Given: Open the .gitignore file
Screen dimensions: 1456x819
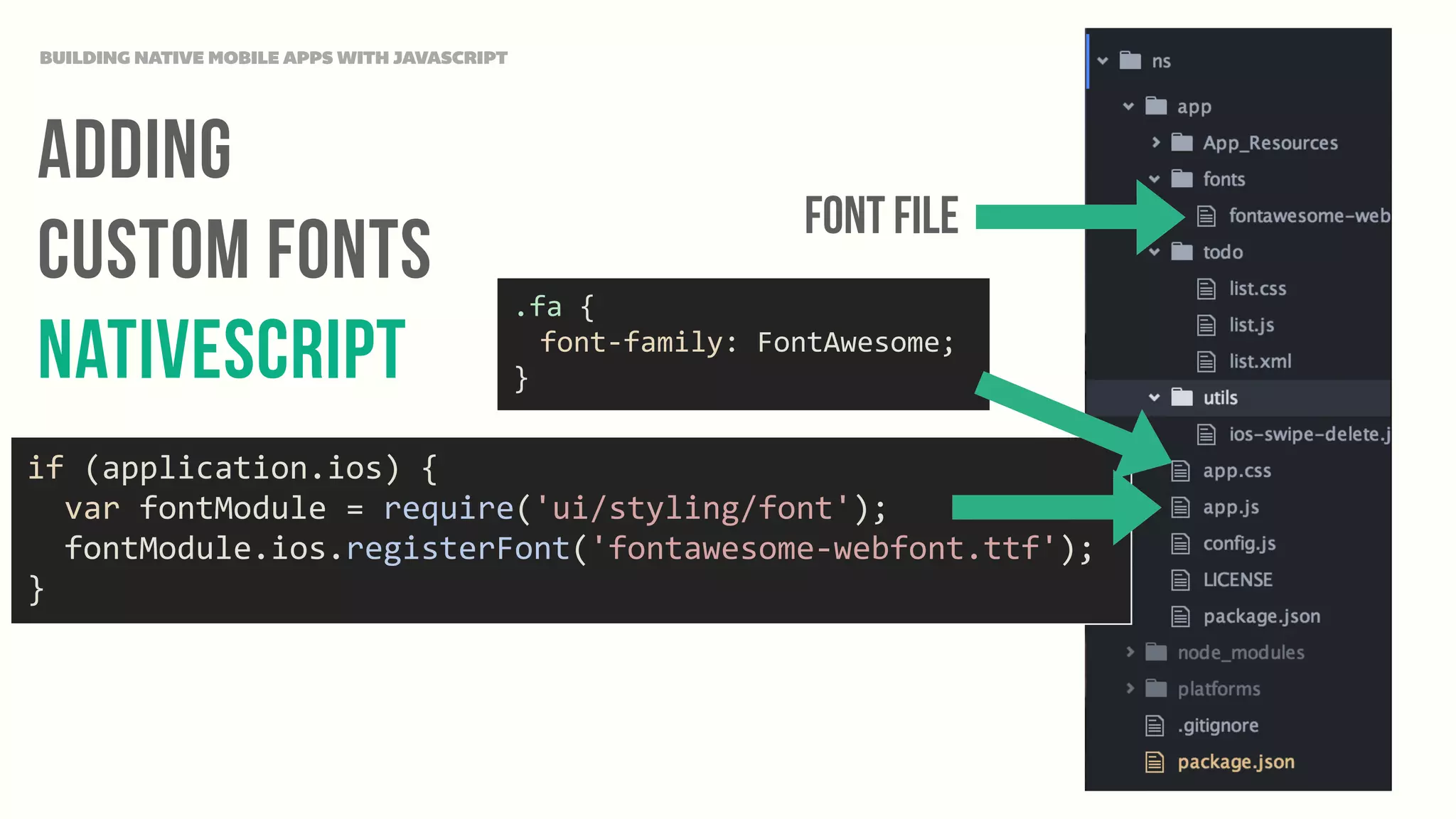Looking at the screenshot, I should 1218,726.
